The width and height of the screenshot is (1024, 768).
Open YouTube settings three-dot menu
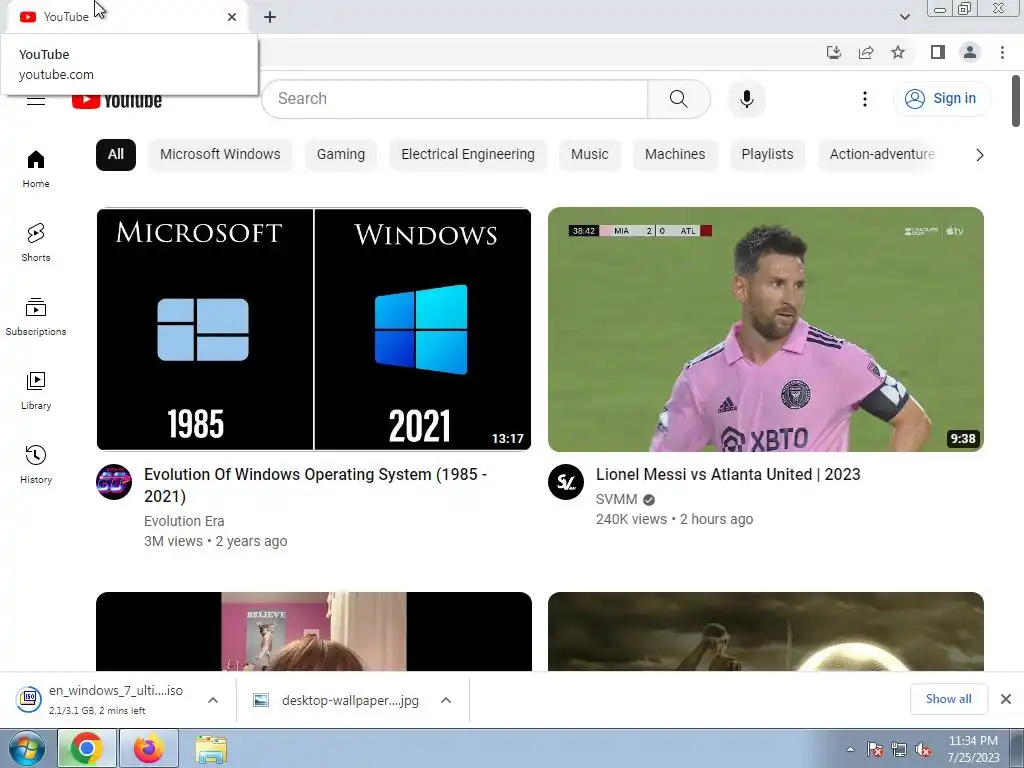[865, 99]
